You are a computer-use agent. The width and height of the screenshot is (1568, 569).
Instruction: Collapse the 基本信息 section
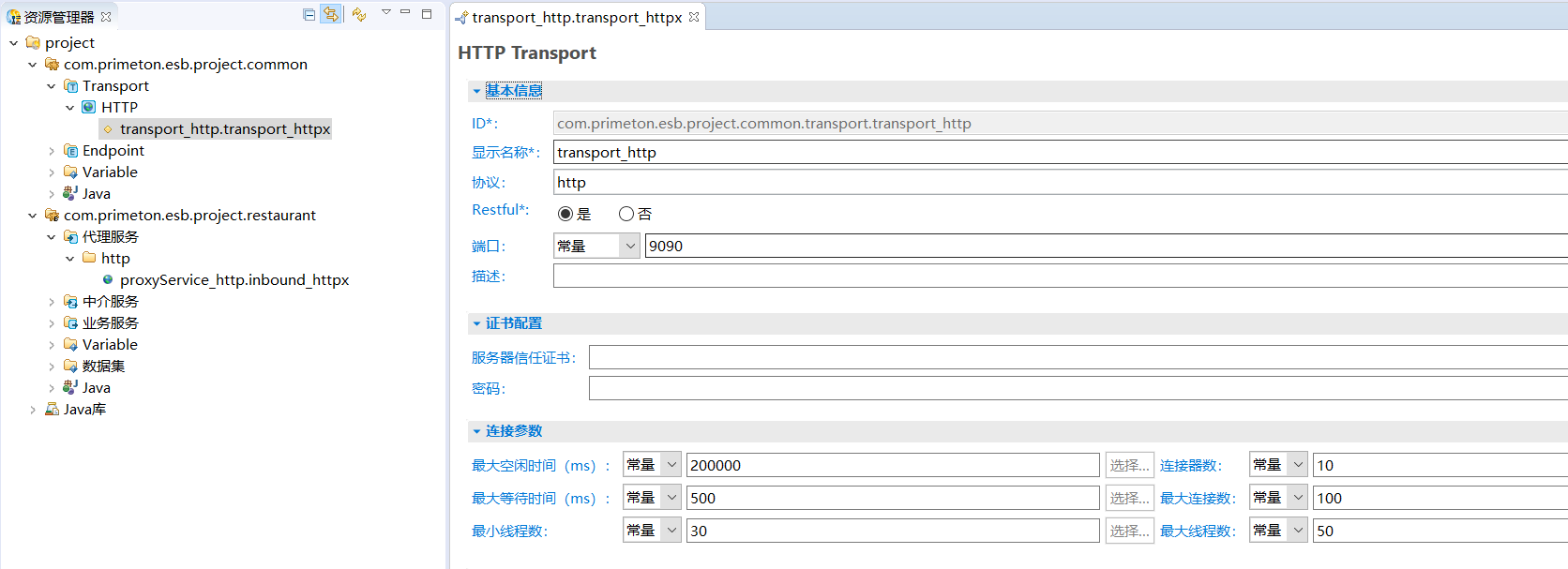tap(476, 91)
